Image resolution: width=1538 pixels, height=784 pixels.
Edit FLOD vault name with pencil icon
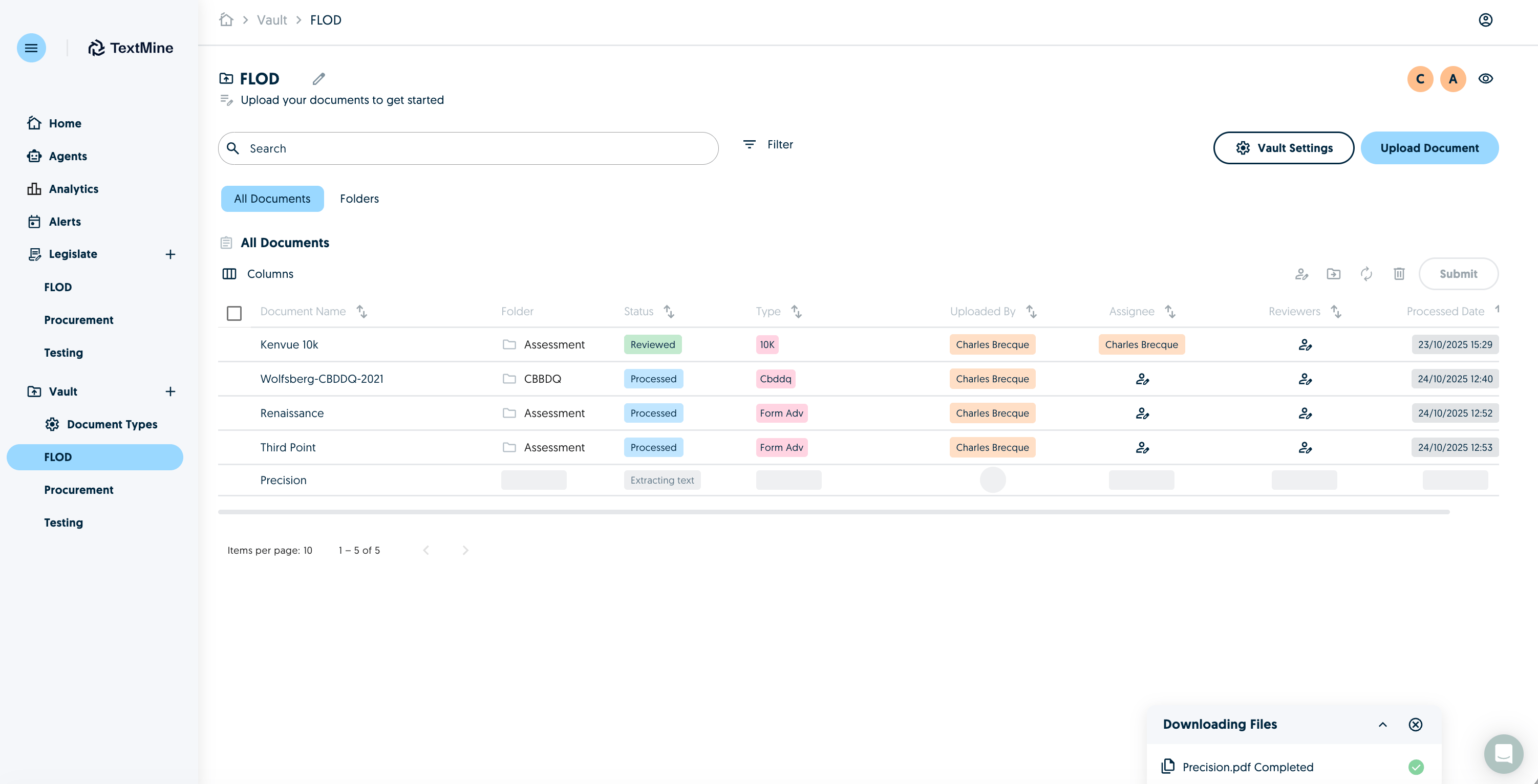pos(319,79)
